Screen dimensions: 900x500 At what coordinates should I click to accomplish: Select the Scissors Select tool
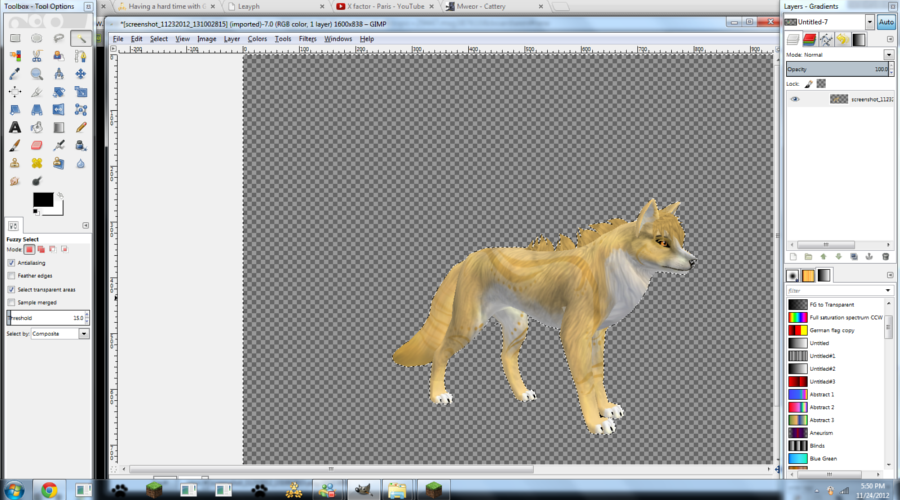click(x=37, y=56)
